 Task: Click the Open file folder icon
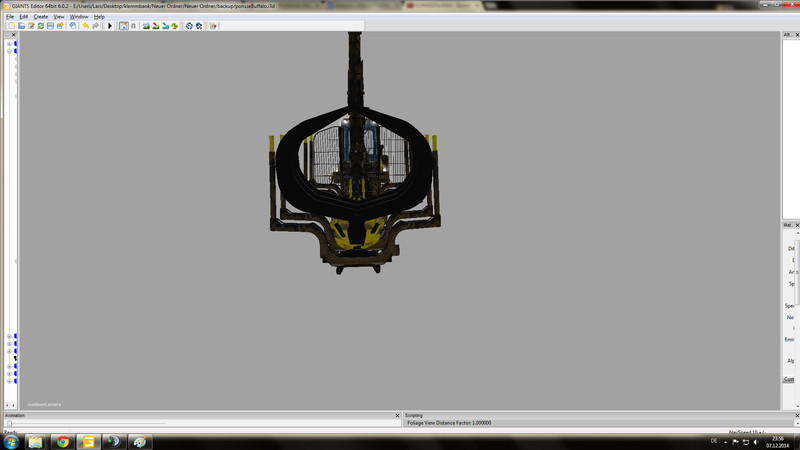click(21, 26)
